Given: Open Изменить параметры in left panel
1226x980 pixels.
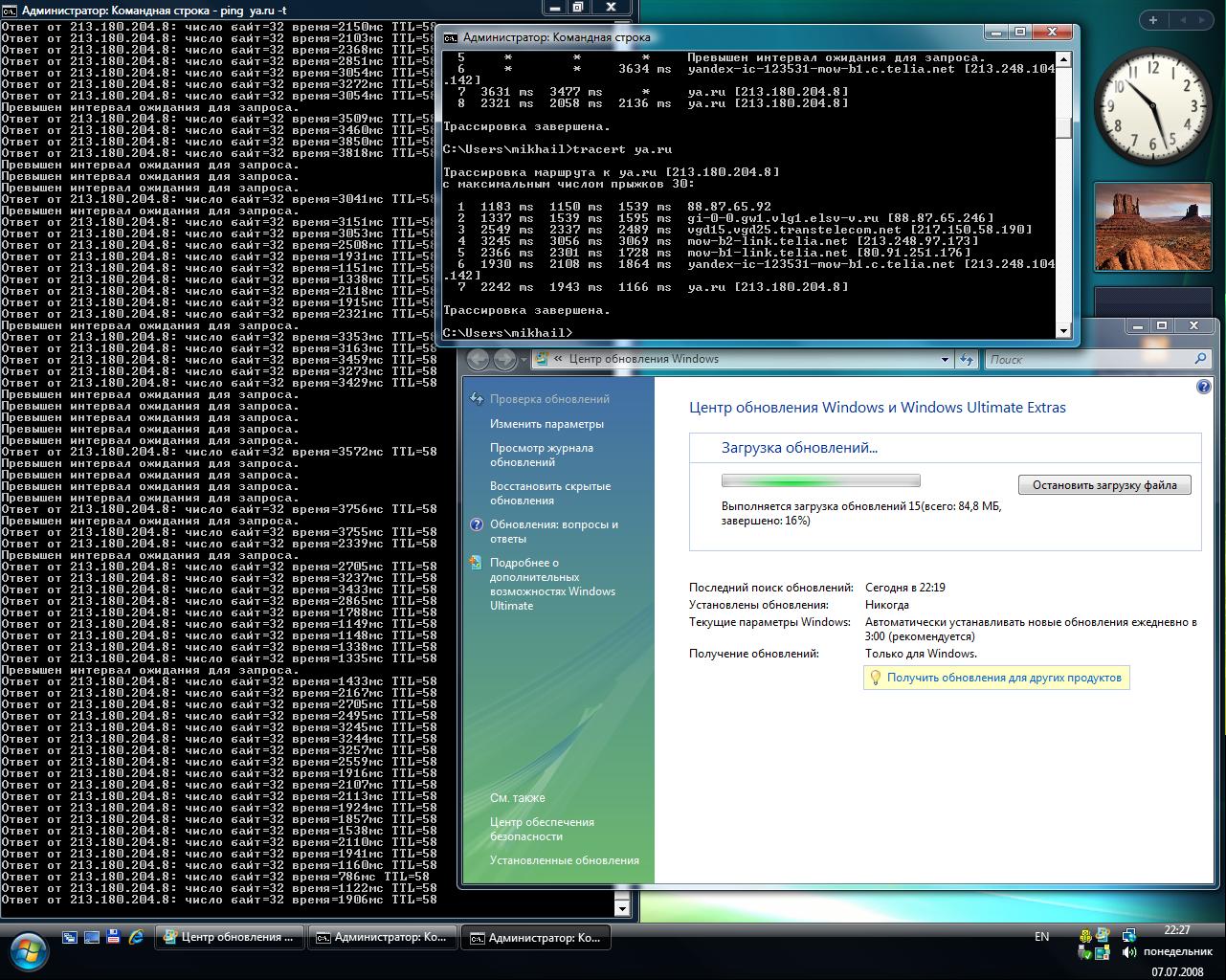Looking at the screenshot, I should pyautogui.click(x=546, y=424).
